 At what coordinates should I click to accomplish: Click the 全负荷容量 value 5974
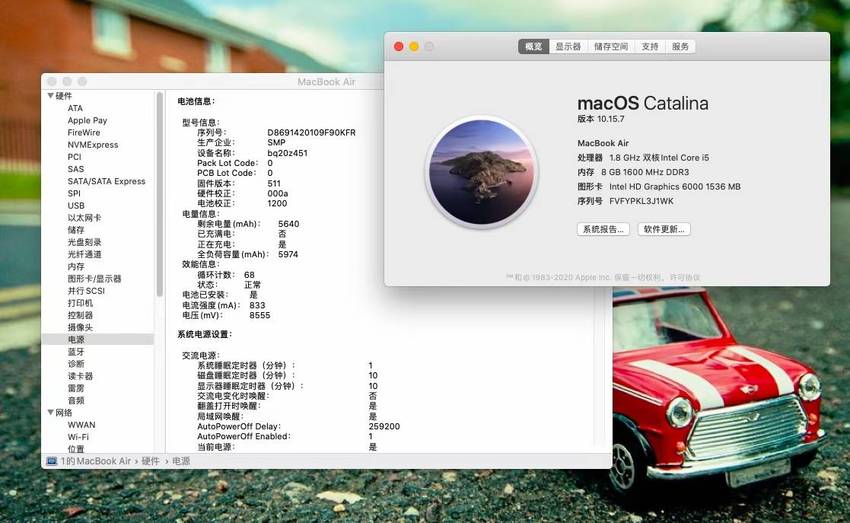tap(288, 254)
